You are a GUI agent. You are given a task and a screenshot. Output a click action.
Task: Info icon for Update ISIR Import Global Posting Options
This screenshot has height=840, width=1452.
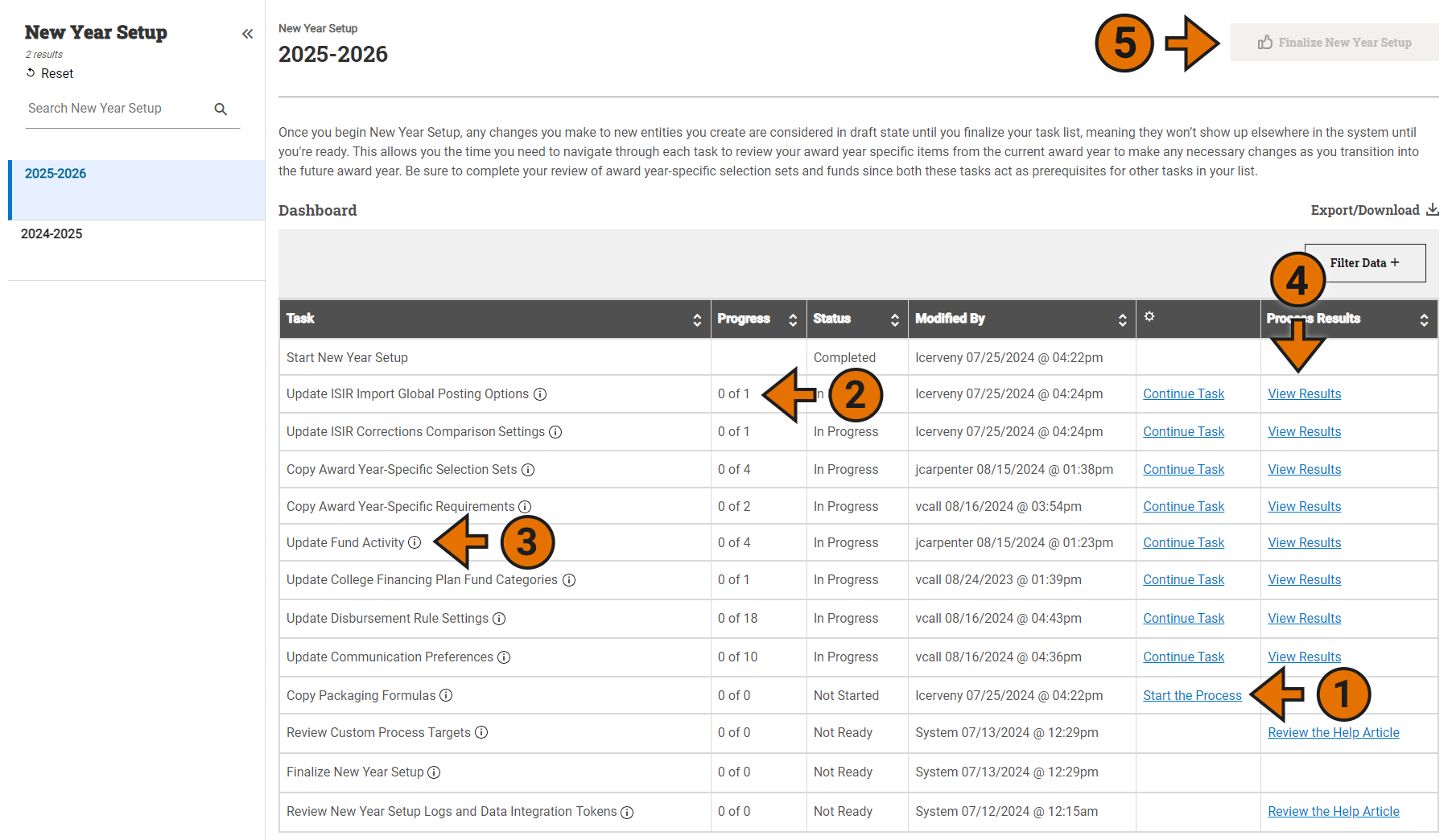(540, 394)
